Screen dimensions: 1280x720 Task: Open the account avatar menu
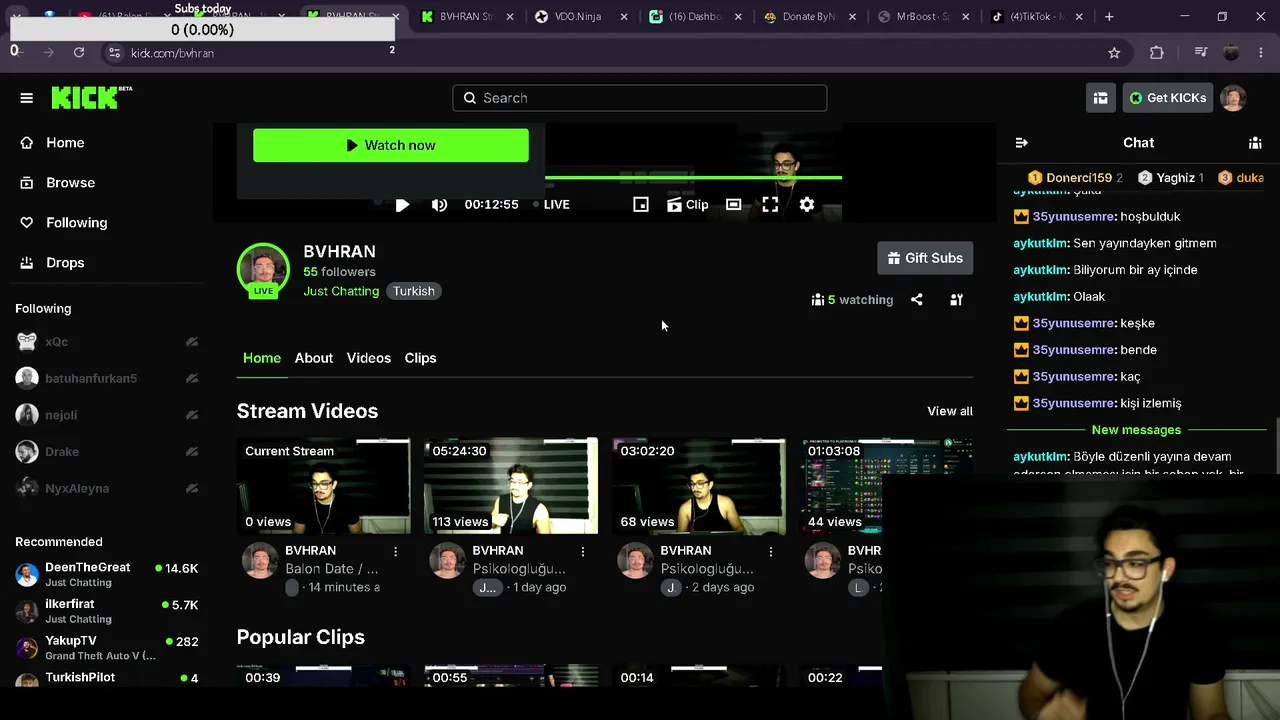point(1234,98)
